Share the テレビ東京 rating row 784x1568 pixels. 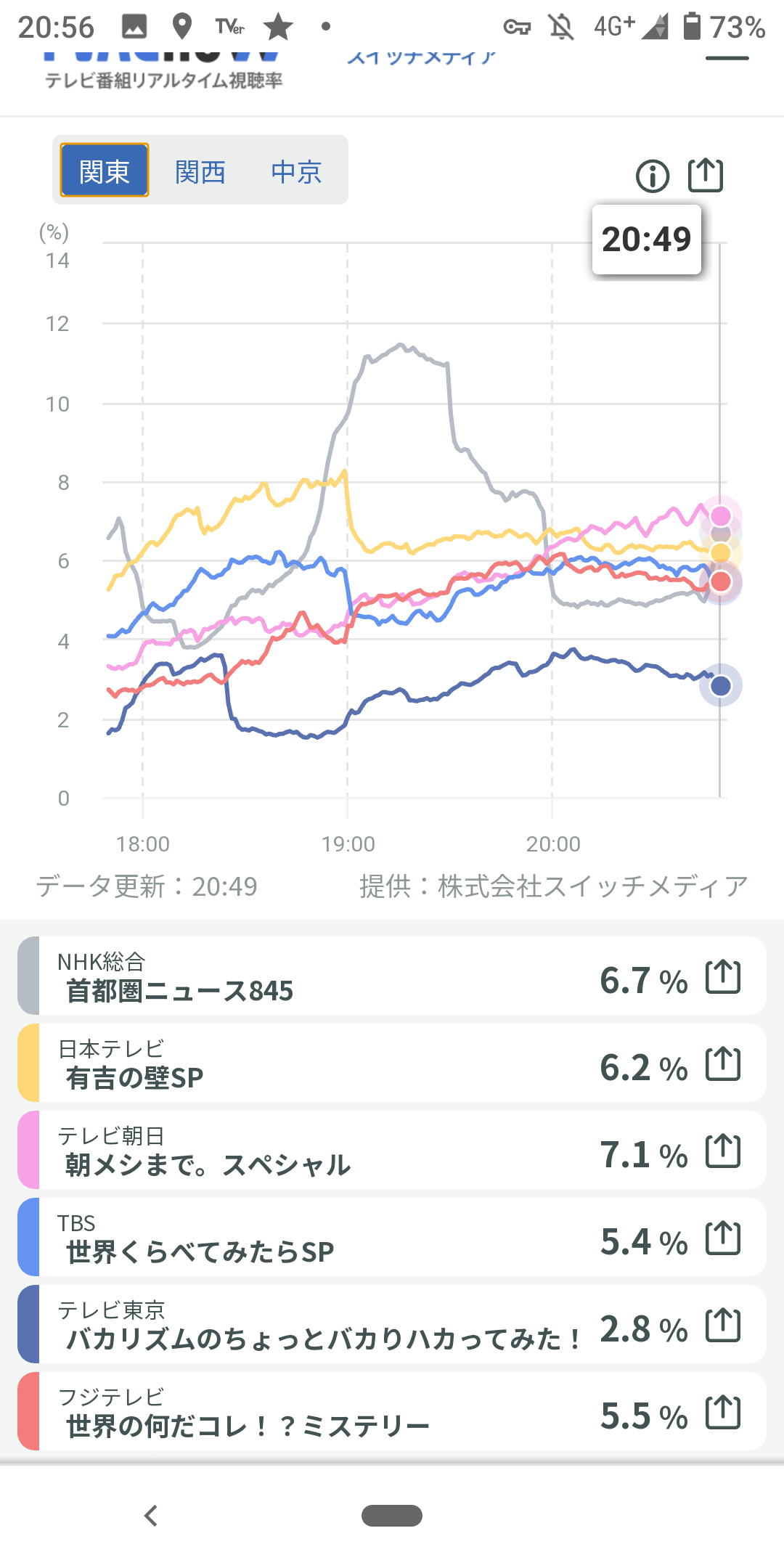(x=723, y=1326)
